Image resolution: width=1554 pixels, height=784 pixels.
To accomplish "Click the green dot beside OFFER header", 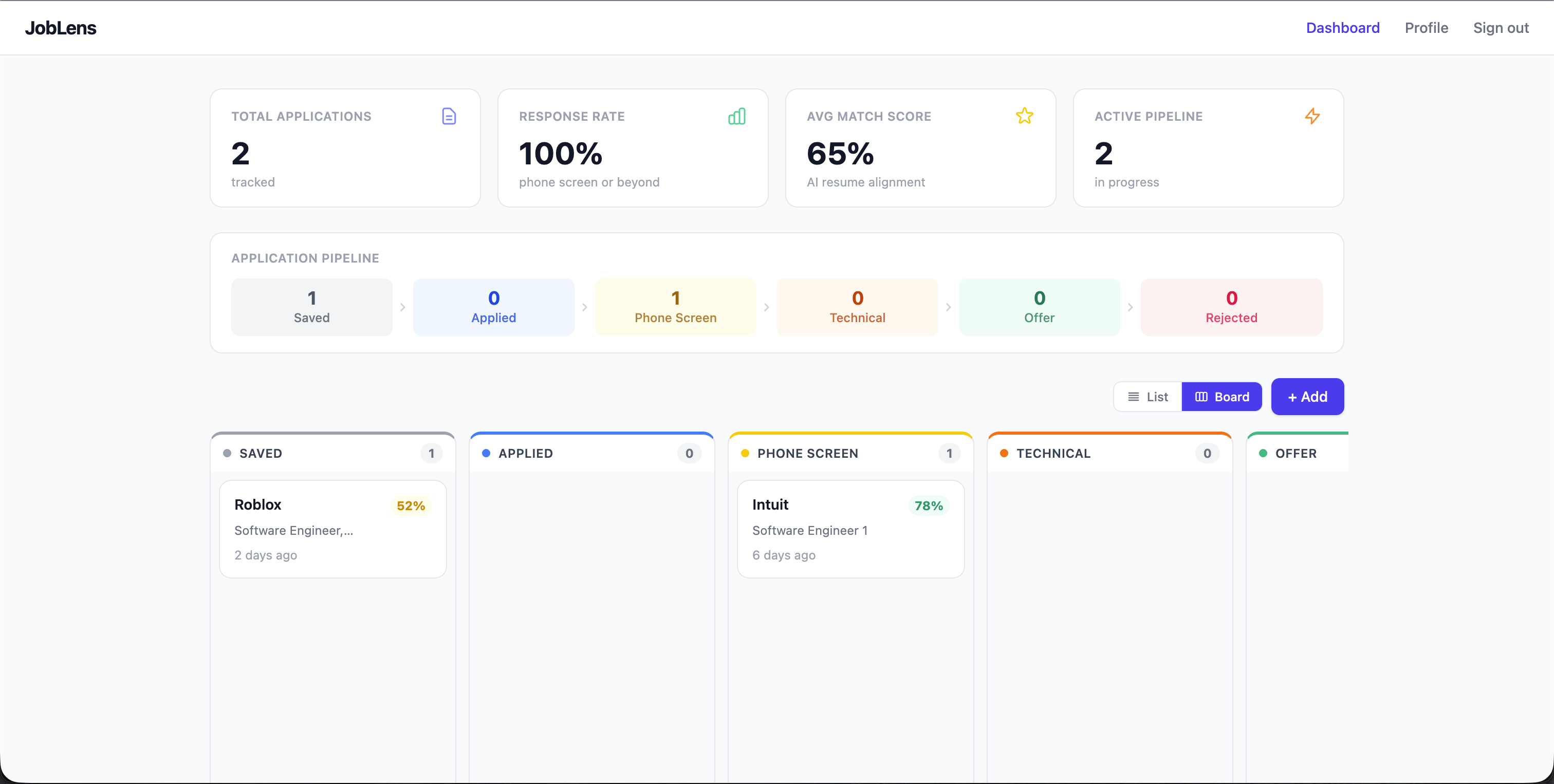I will click(1263, 454).
